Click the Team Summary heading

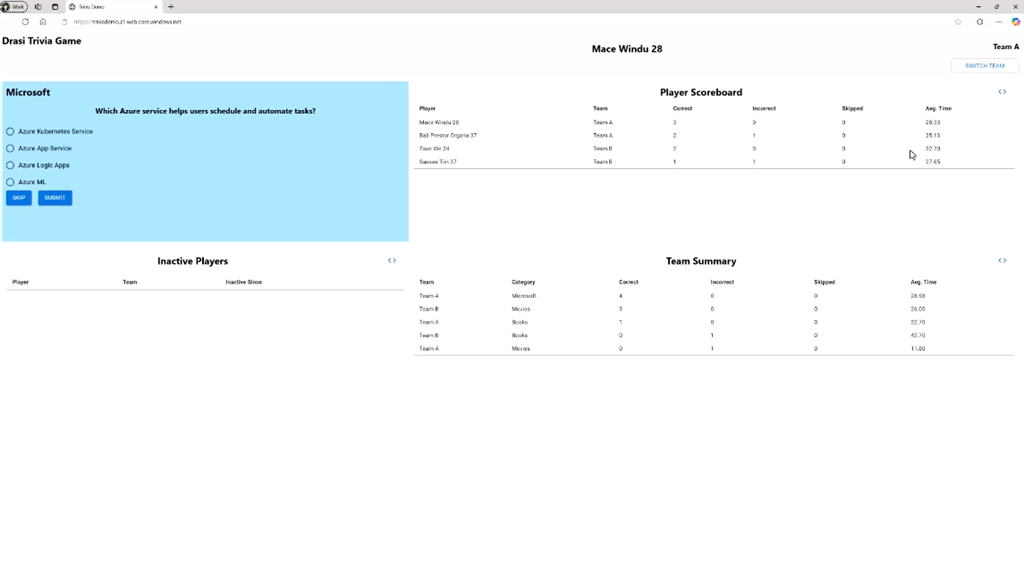[x=701, y=261]
